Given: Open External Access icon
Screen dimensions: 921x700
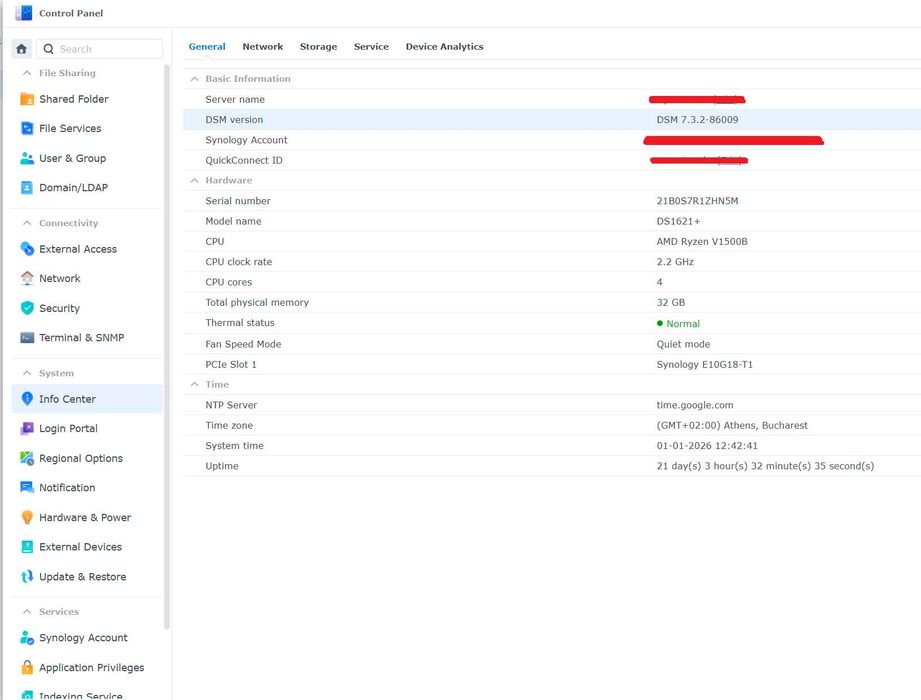Looking at the screenshot, I should click(x=27, y=249).
